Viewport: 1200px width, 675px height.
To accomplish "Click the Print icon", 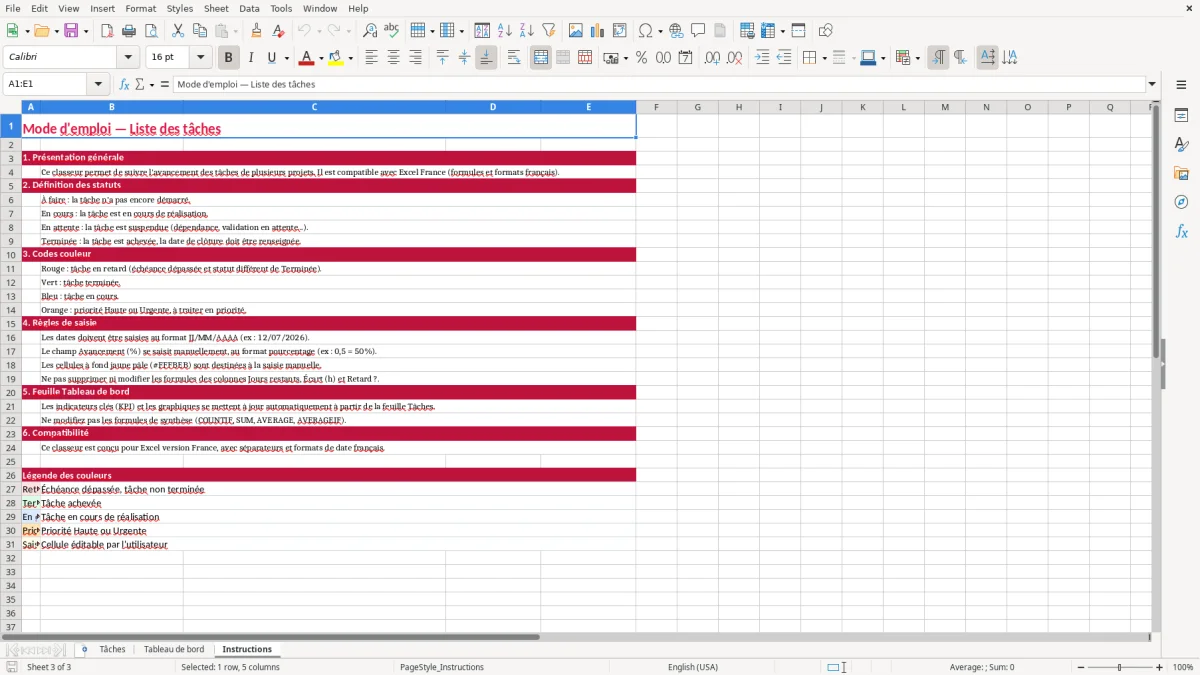I will click(129, 31).
